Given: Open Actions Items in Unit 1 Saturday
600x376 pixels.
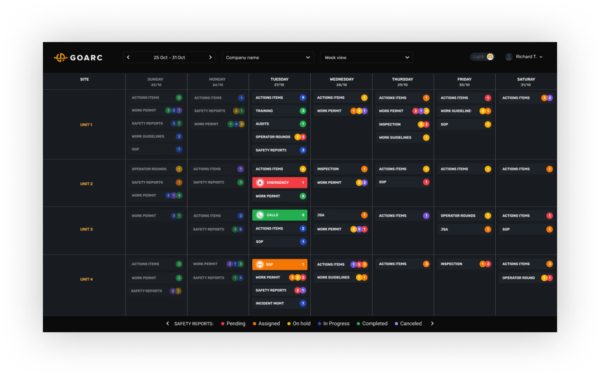Looking at the screenshot, I should pos(527,98).
